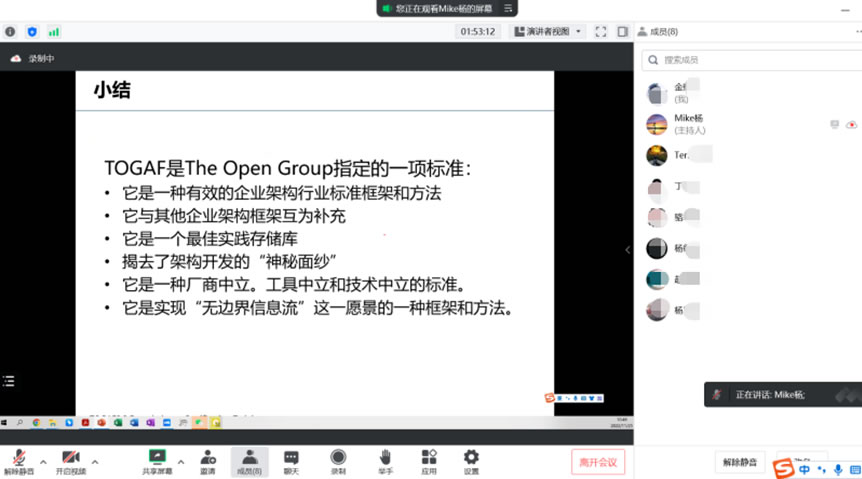This screenshot has width=862, height=479.
Task: Click the cloud recording 录制中 indicator
Action: 32,58
